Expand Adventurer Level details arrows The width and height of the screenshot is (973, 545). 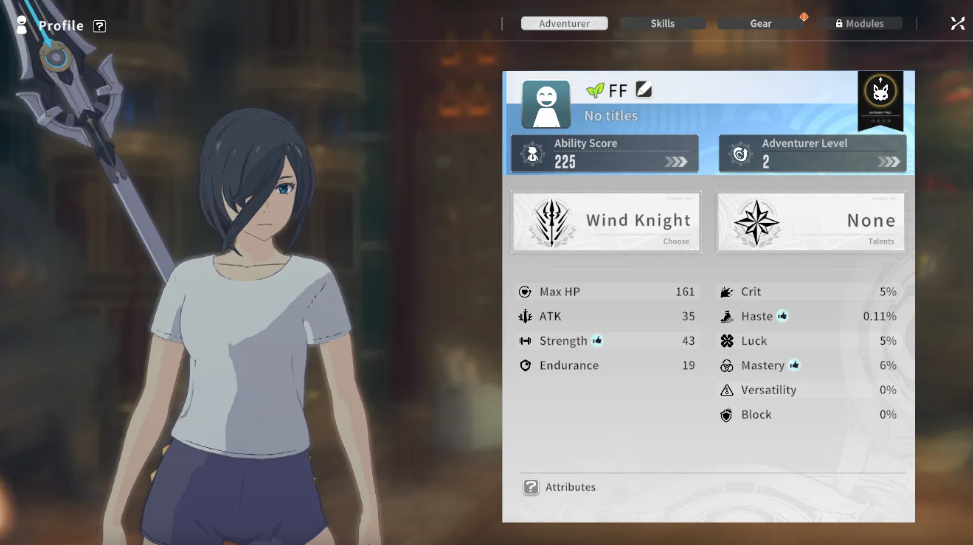[889, 162]
